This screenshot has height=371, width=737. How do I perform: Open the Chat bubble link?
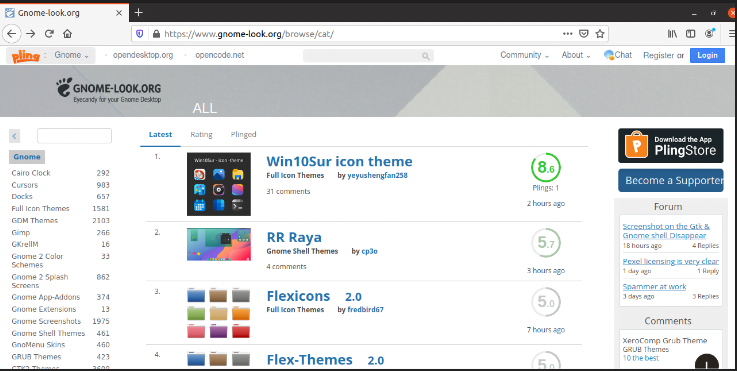[x=618, y=55]
